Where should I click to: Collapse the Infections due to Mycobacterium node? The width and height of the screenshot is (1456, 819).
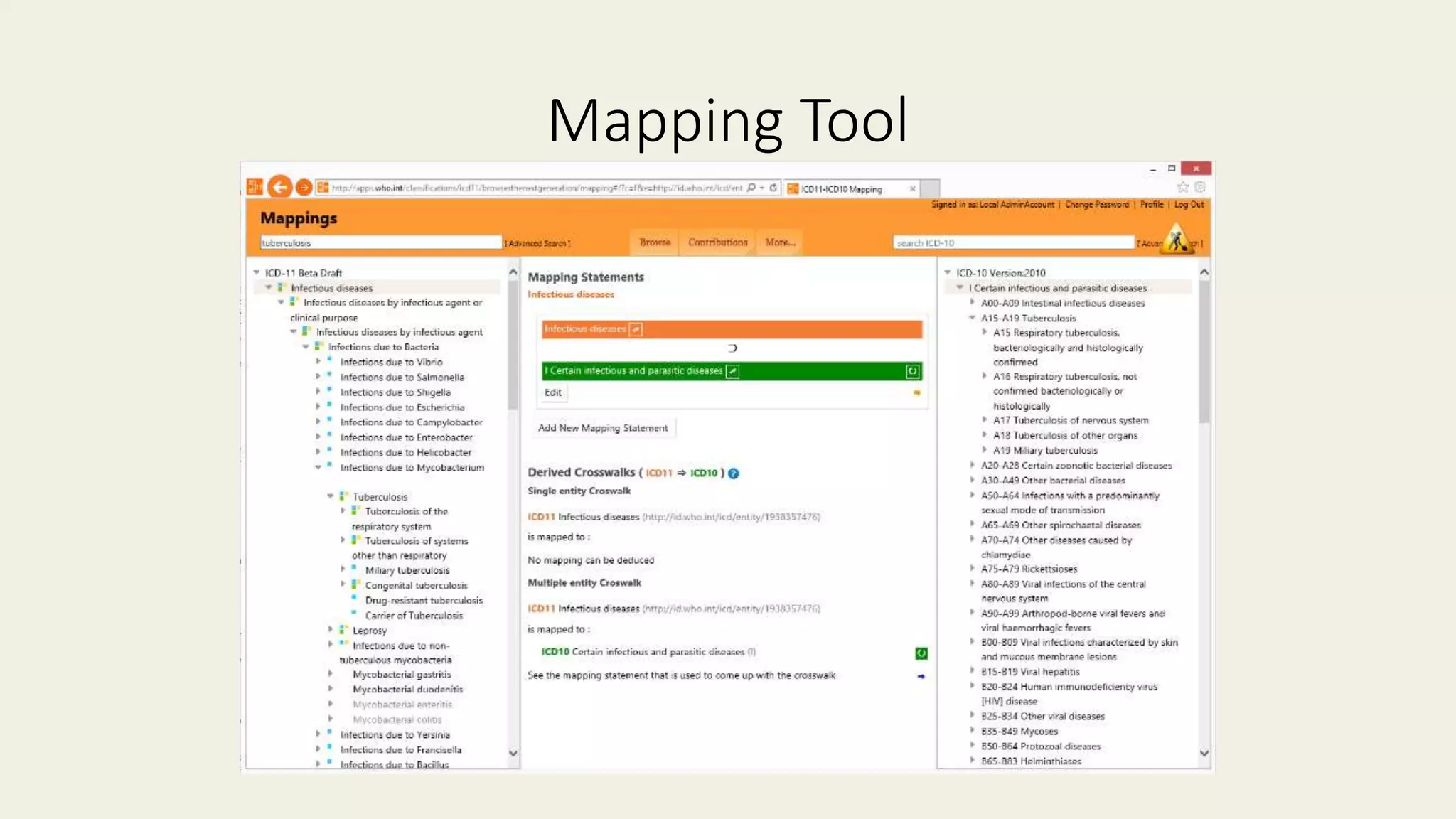point(318,468)
